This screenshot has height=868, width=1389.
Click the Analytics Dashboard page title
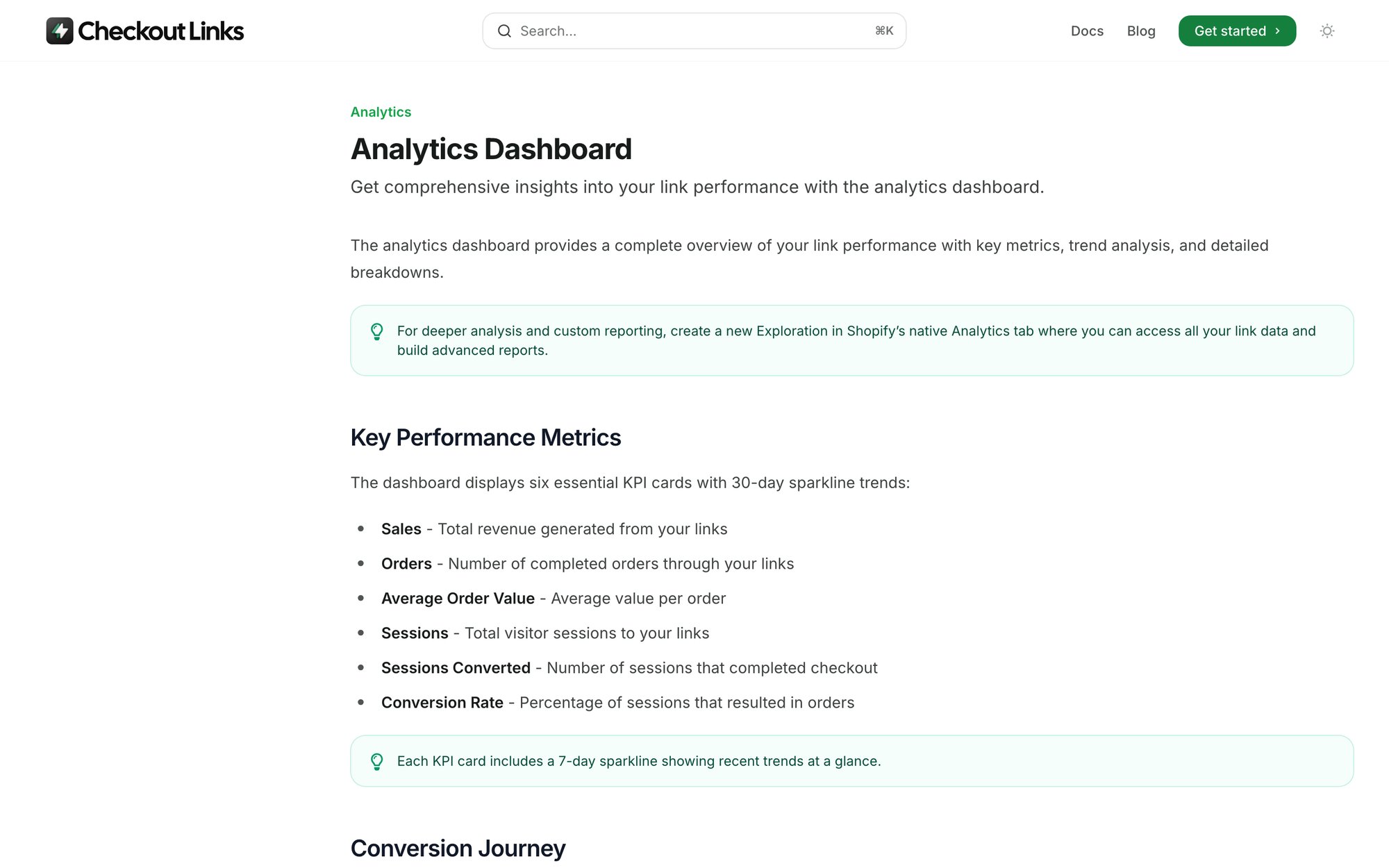coord(491,149)
